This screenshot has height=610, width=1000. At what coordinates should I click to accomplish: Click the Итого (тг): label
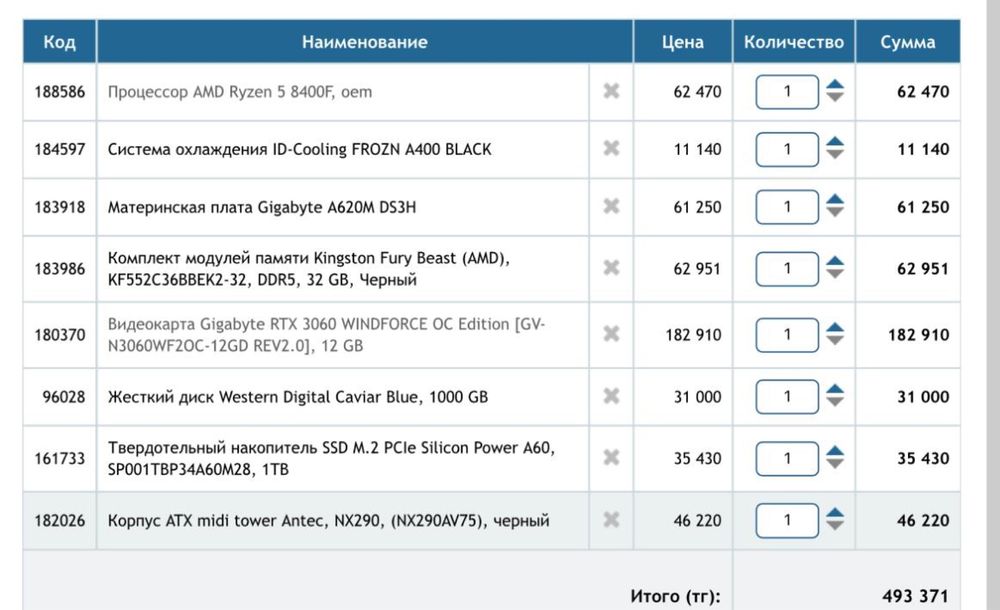[x=675, y=596]
